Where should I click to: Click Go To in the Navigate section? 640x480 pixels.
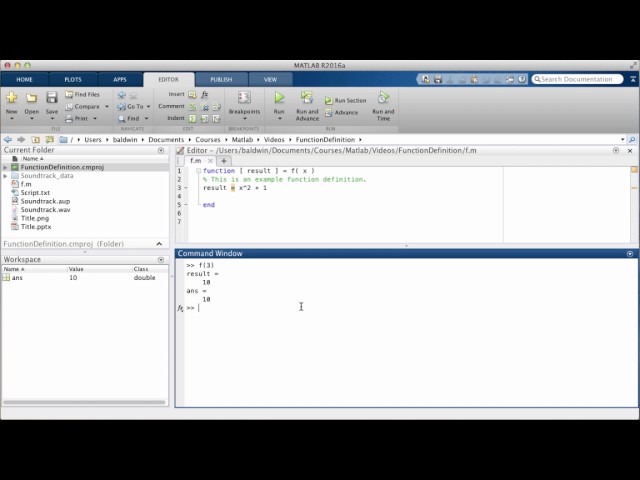[x=131, y=107]
